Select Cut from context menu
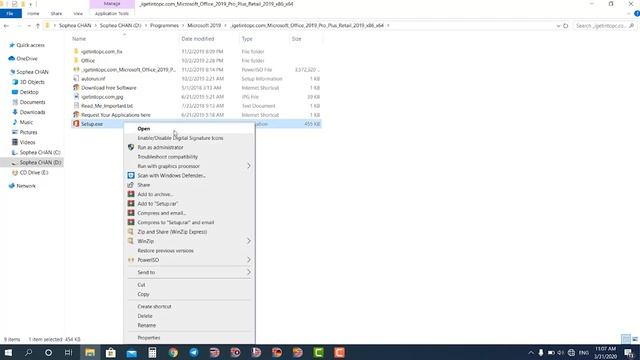The height and width of the screenshot is (360, 640). pyautogui.click(x=141, y=285)
